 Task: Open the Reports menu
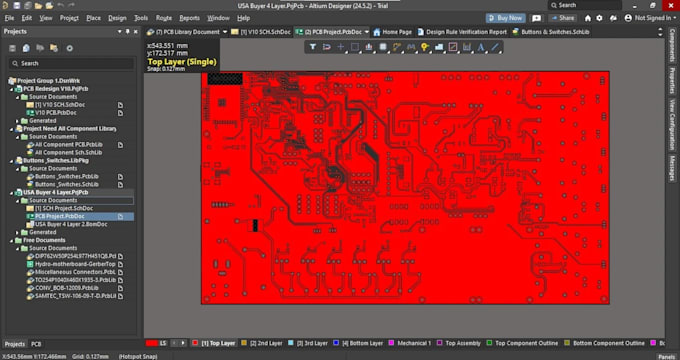pos(190,18)
